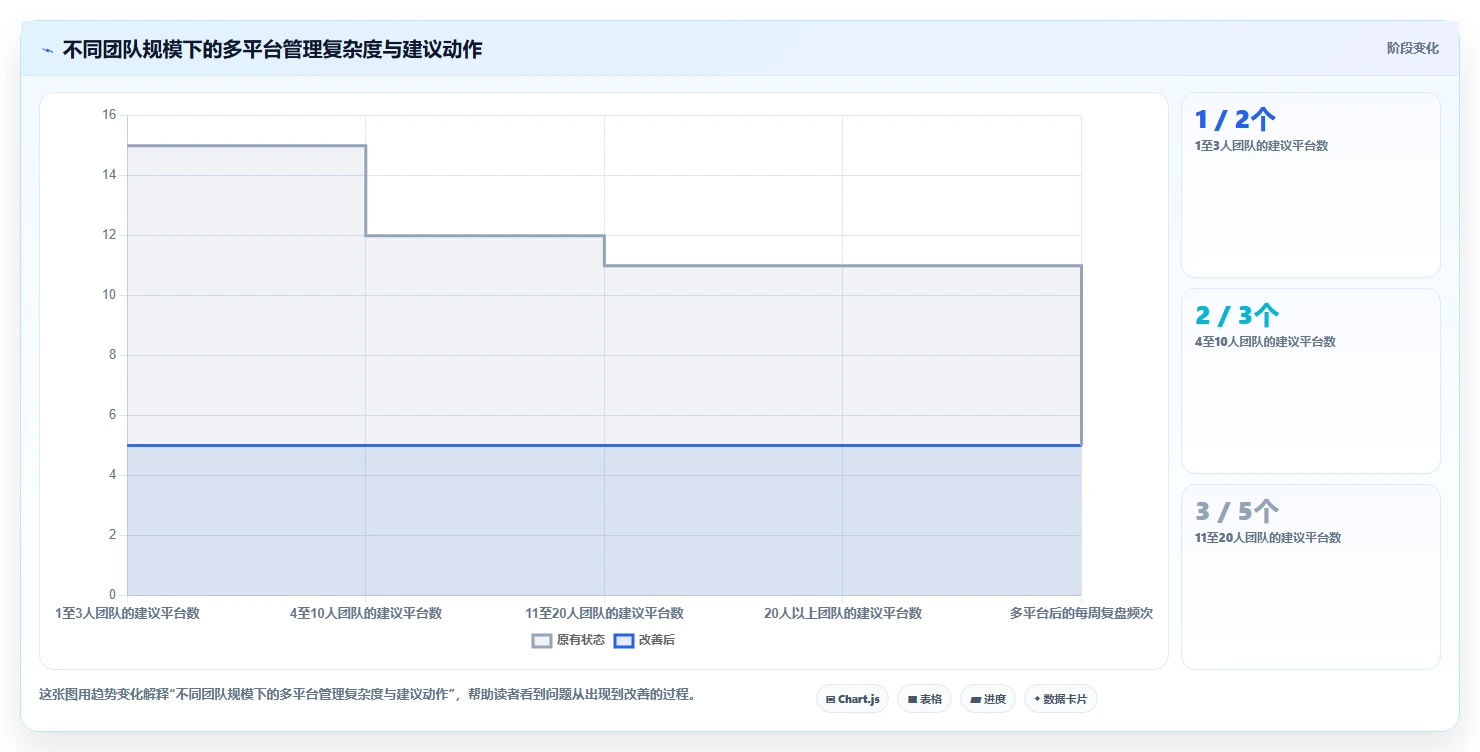Image resolution: width=1480 pixels, height=752 pixels.
Task: Click the y-axis value 12
Action: 109,235
